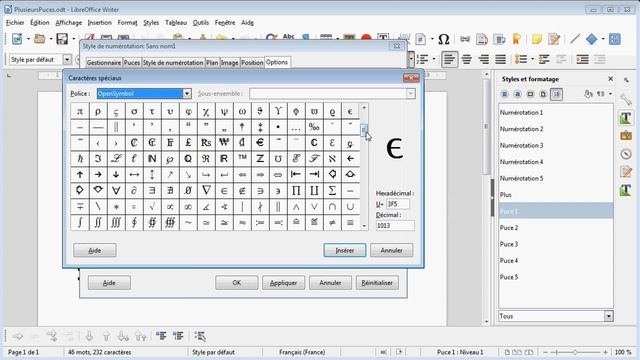640x360 pixels.
Task: Click the Save floppy disk icon
Action: [x=62, y=39]
